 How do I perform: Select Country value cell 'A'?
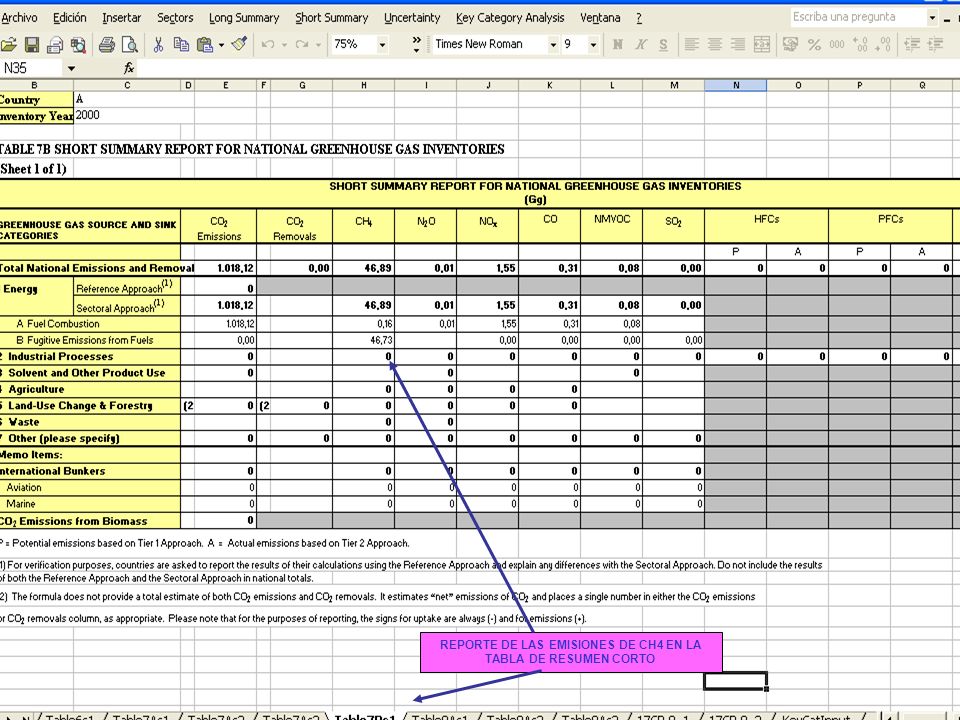(127, 99)
